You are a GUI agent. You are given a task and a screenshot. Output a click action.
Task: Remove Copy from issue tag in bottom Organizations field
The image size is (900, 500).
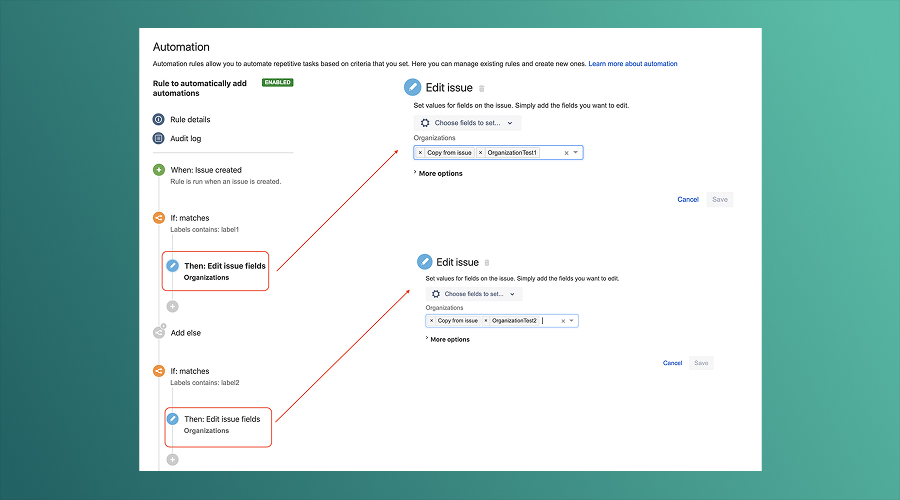point(432,321)
